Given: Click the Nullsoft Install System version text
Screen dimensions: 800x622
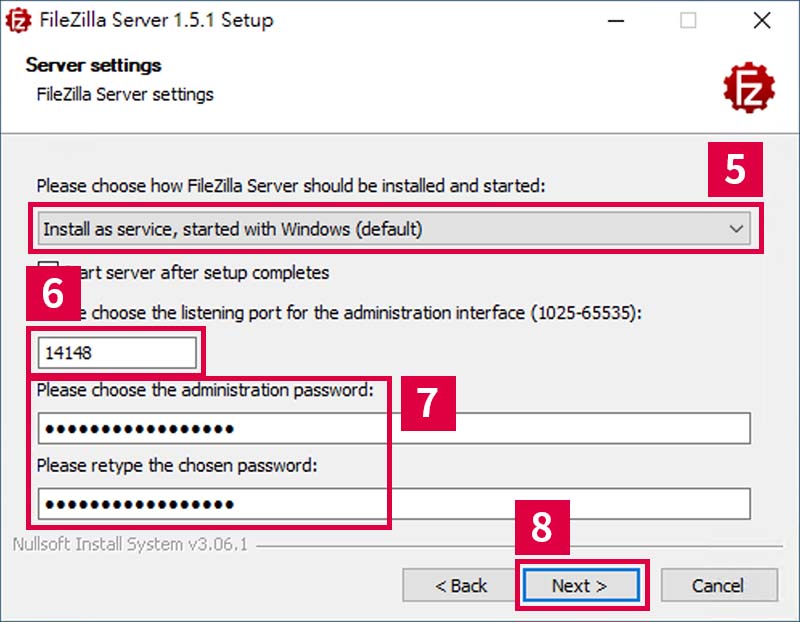Looking at the screenshot, I should [130, 544].
